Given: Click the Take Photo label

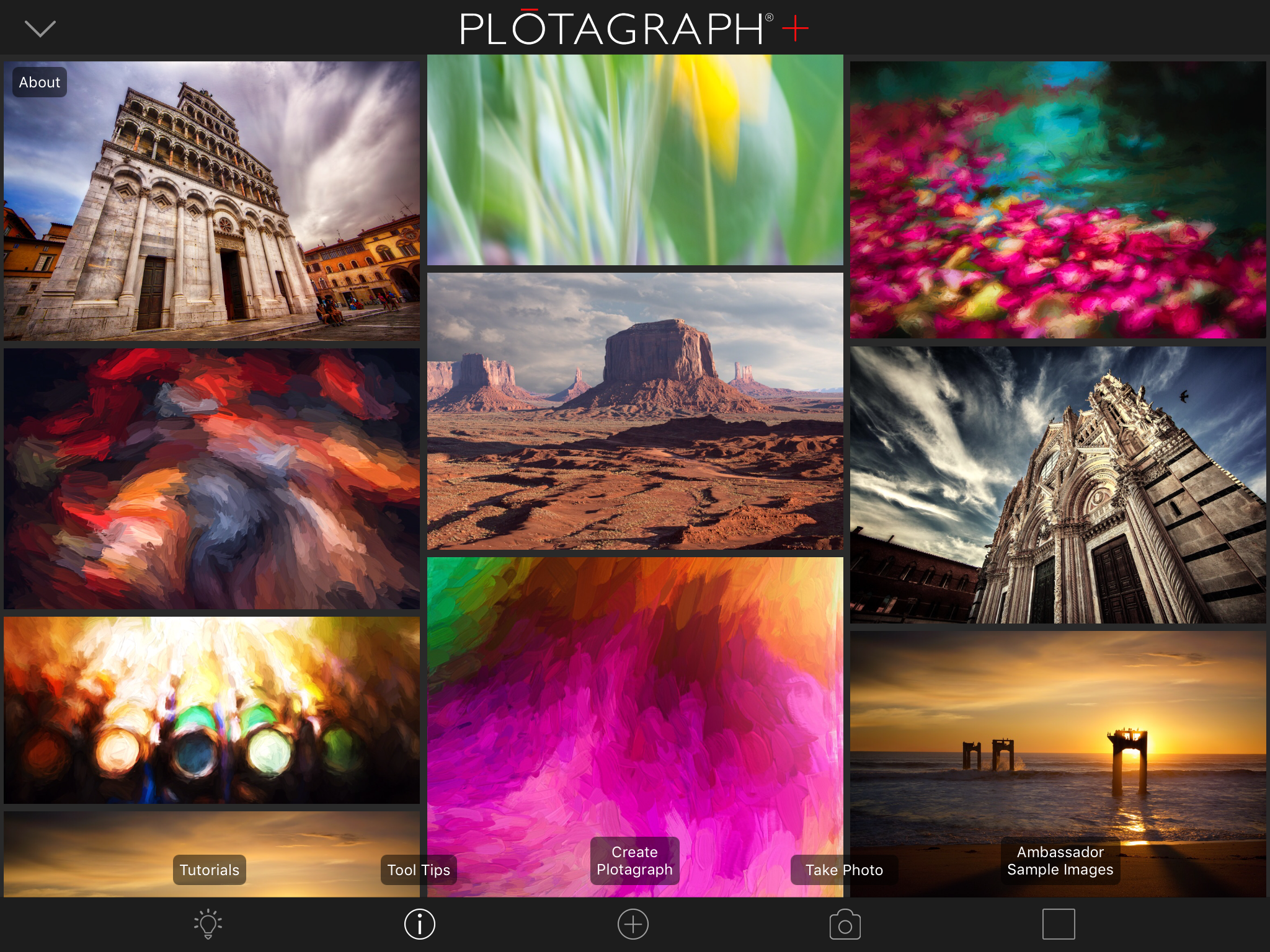Looking at the screenshot, I should click(845, 870).
